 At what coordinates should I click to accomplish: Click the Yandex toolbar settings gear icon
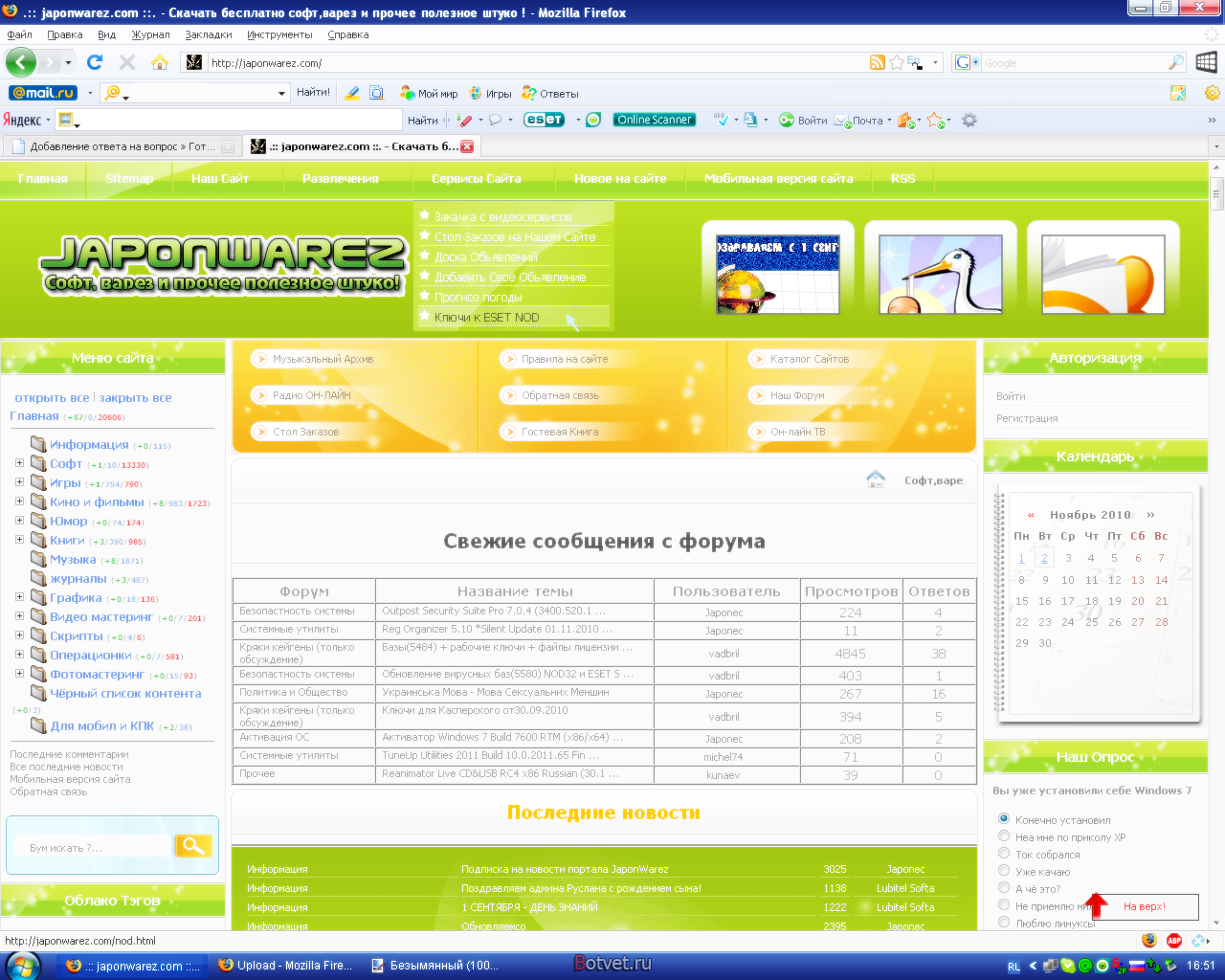click(969, 120)
